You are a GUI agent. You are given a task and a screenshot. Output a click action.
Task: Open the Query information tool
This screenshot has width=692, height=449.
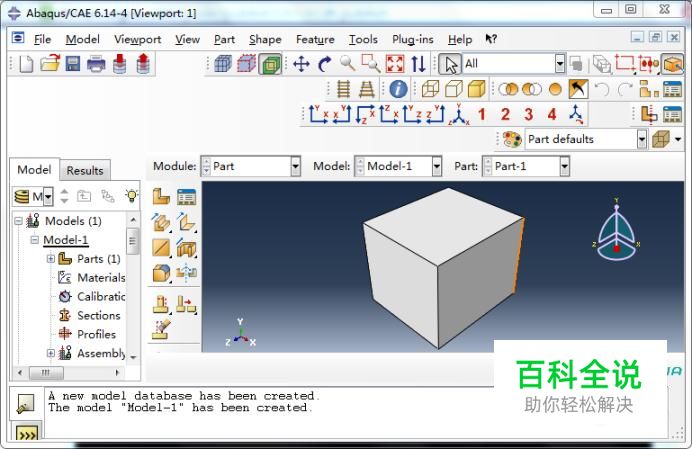click(398, 89)
